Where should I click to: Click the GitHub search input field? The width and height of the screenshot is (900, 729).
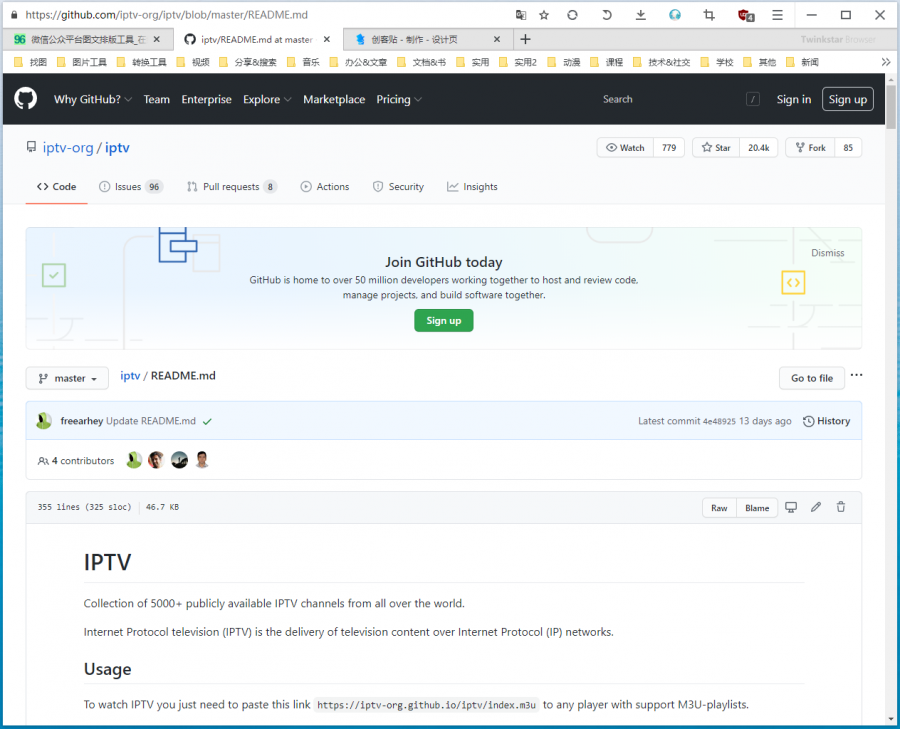pos(670,99)
